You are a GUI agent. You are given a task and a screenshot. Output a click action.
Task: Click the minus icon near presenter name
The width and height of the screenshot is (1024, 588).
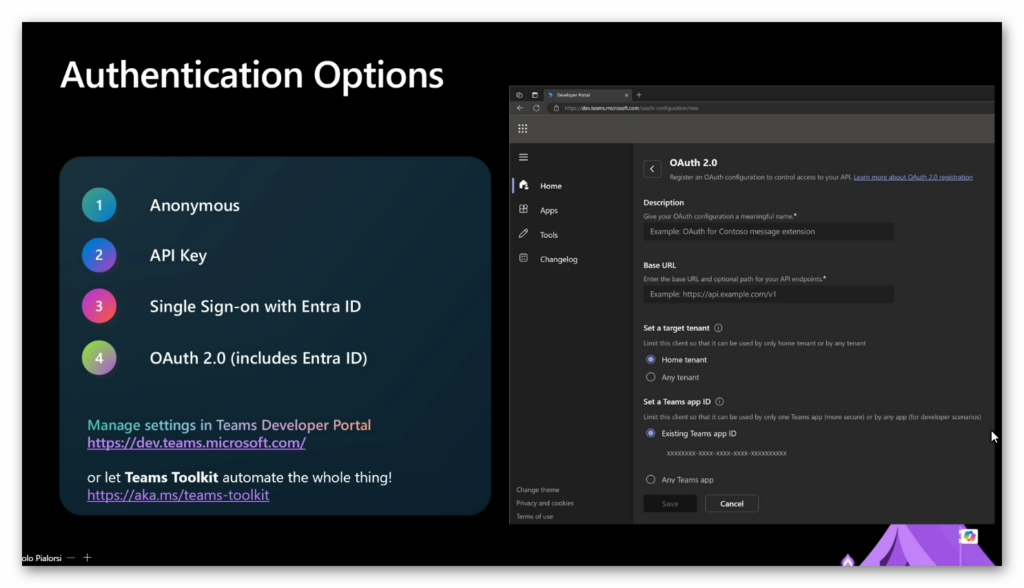tap(71, 558)
